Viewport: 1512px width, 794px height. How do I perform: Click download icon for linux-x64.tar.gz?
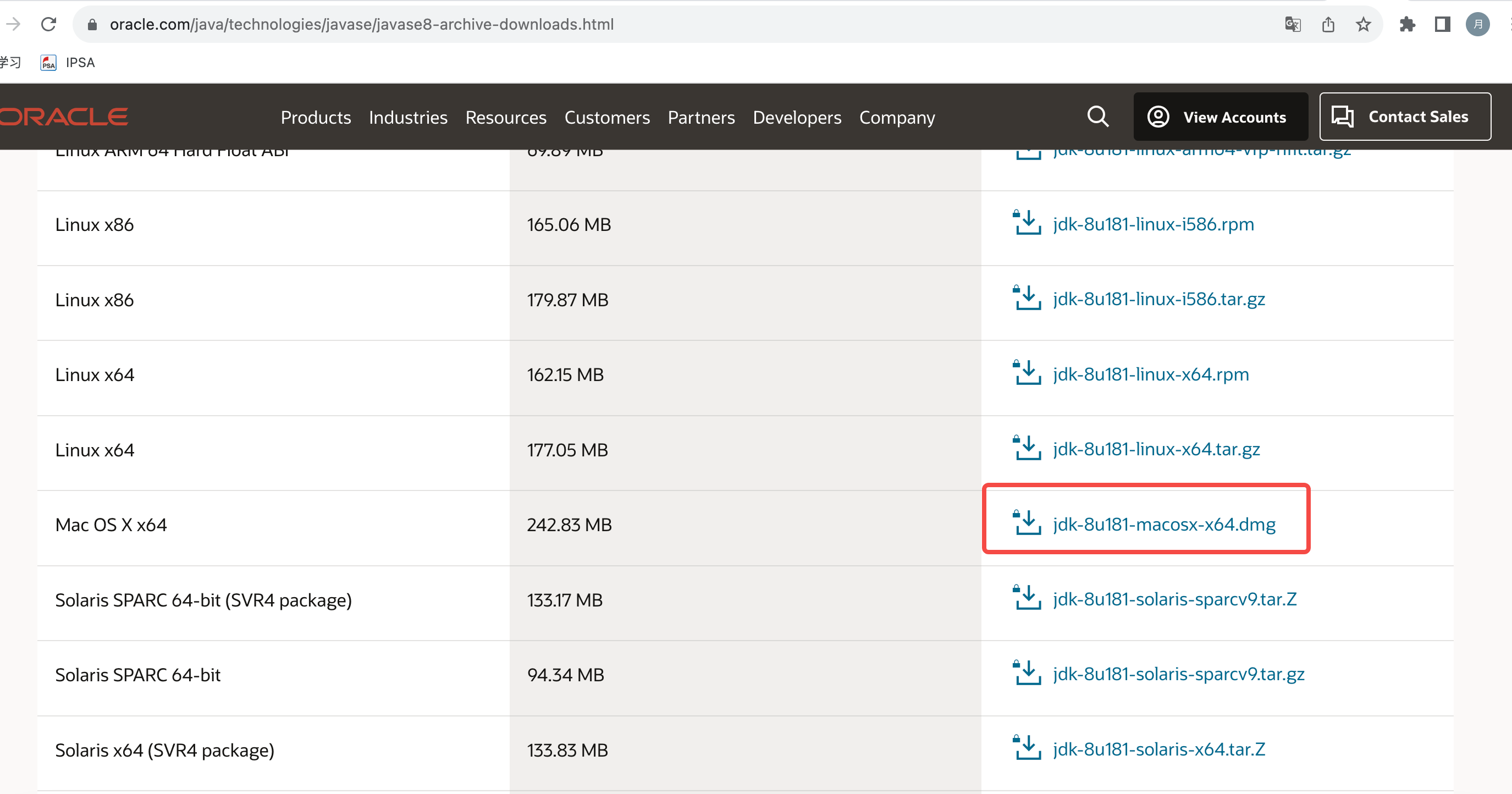tap(1027, 448)
